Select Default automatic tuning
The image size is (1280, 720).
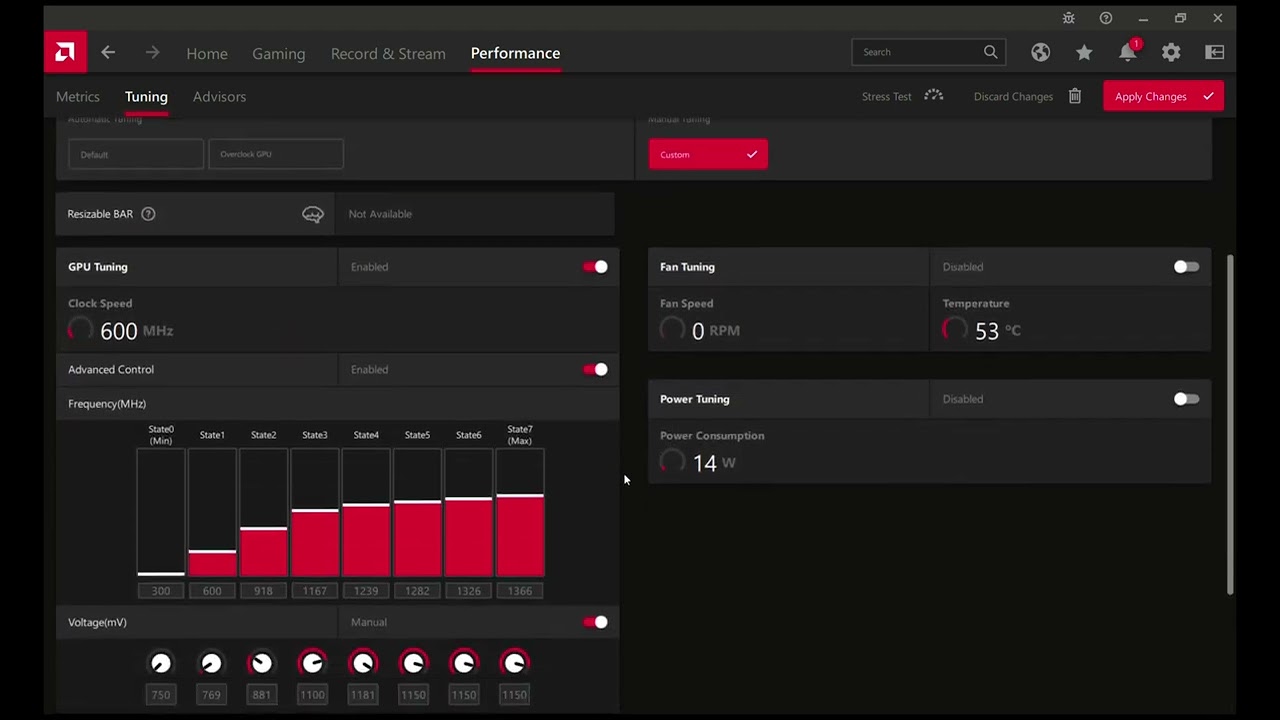click(136, 154)
